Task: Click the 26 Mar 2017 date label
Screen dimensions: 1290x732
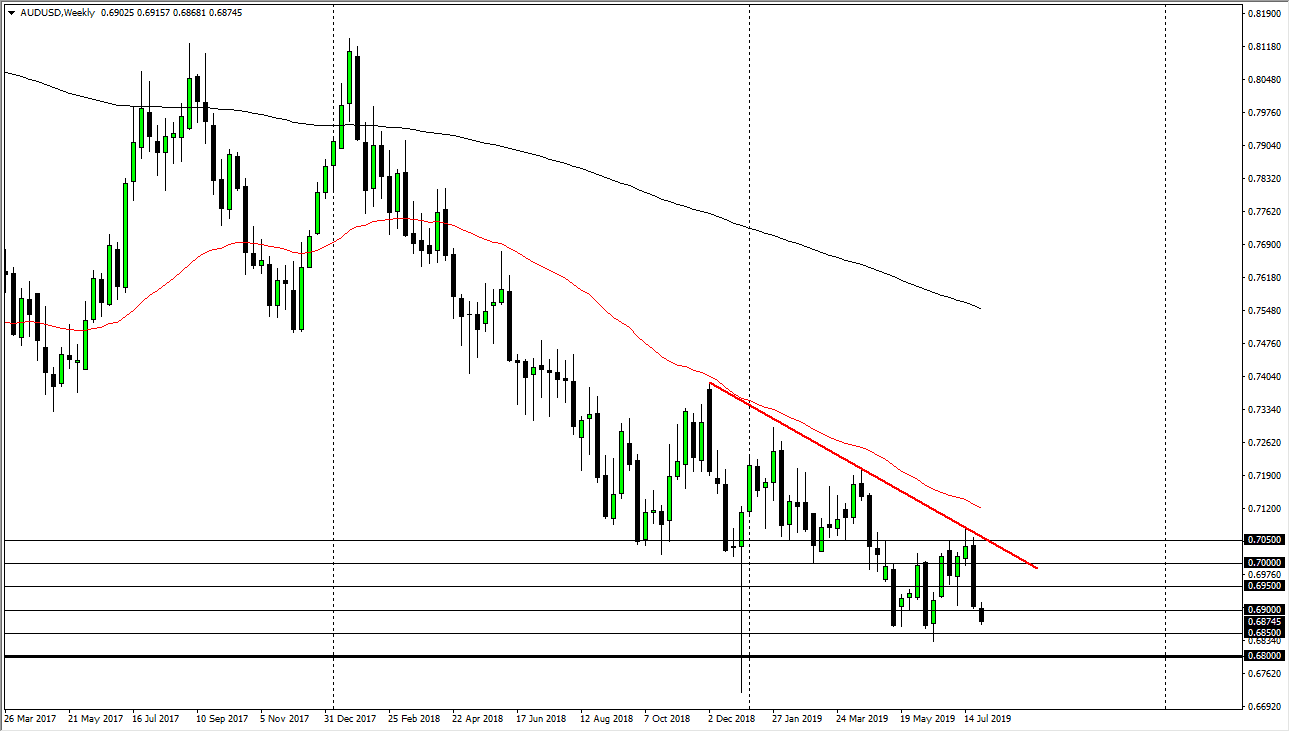Action: [x=33, y=718]
